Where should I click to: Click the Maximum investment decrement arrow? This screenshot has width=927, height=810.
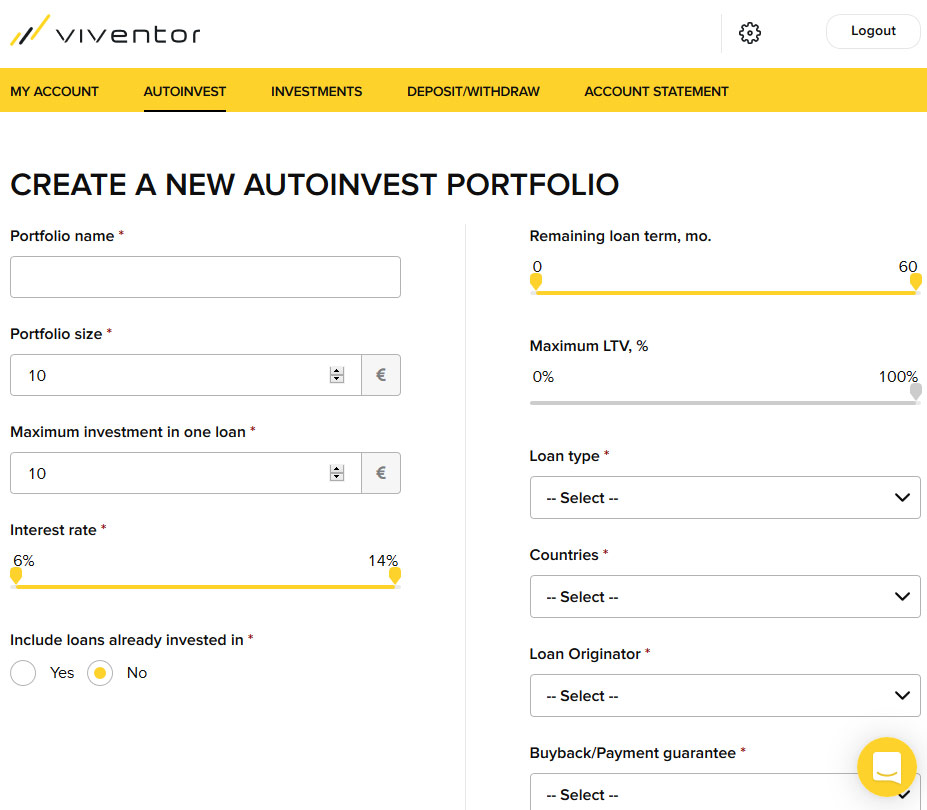pyautogui.click(x=336, y=478)
